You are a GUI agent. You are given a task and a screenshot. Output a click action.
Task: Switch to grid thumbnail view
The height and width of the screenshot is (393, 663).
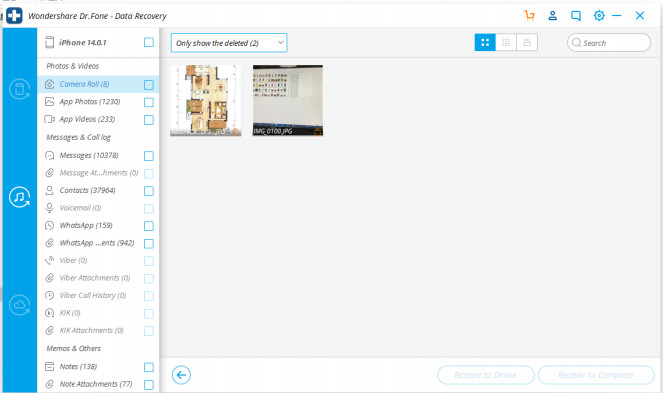point(485,42)
